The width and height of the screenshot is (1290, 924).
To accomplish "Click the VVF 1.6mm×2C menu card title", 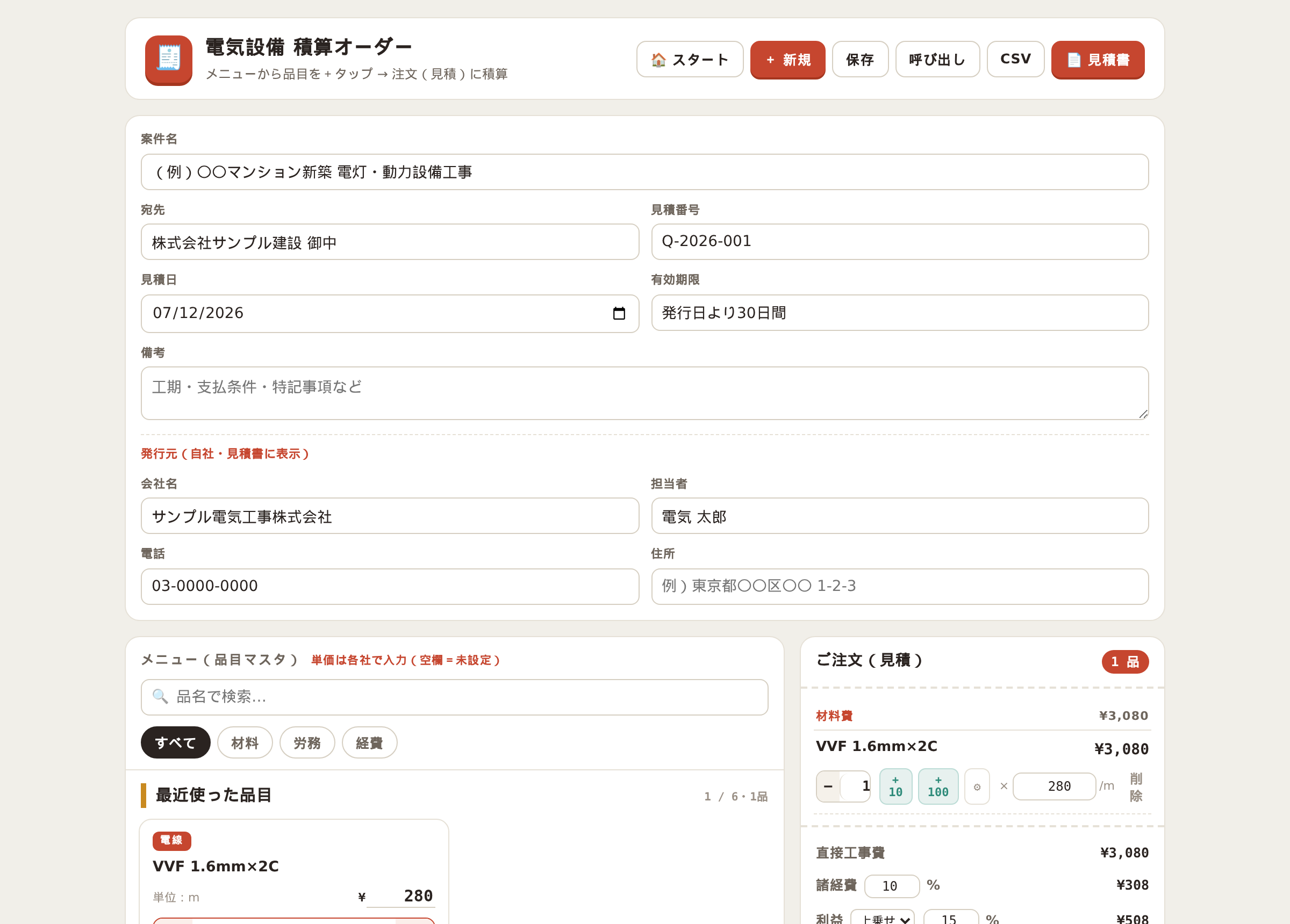I will point(216,866).
